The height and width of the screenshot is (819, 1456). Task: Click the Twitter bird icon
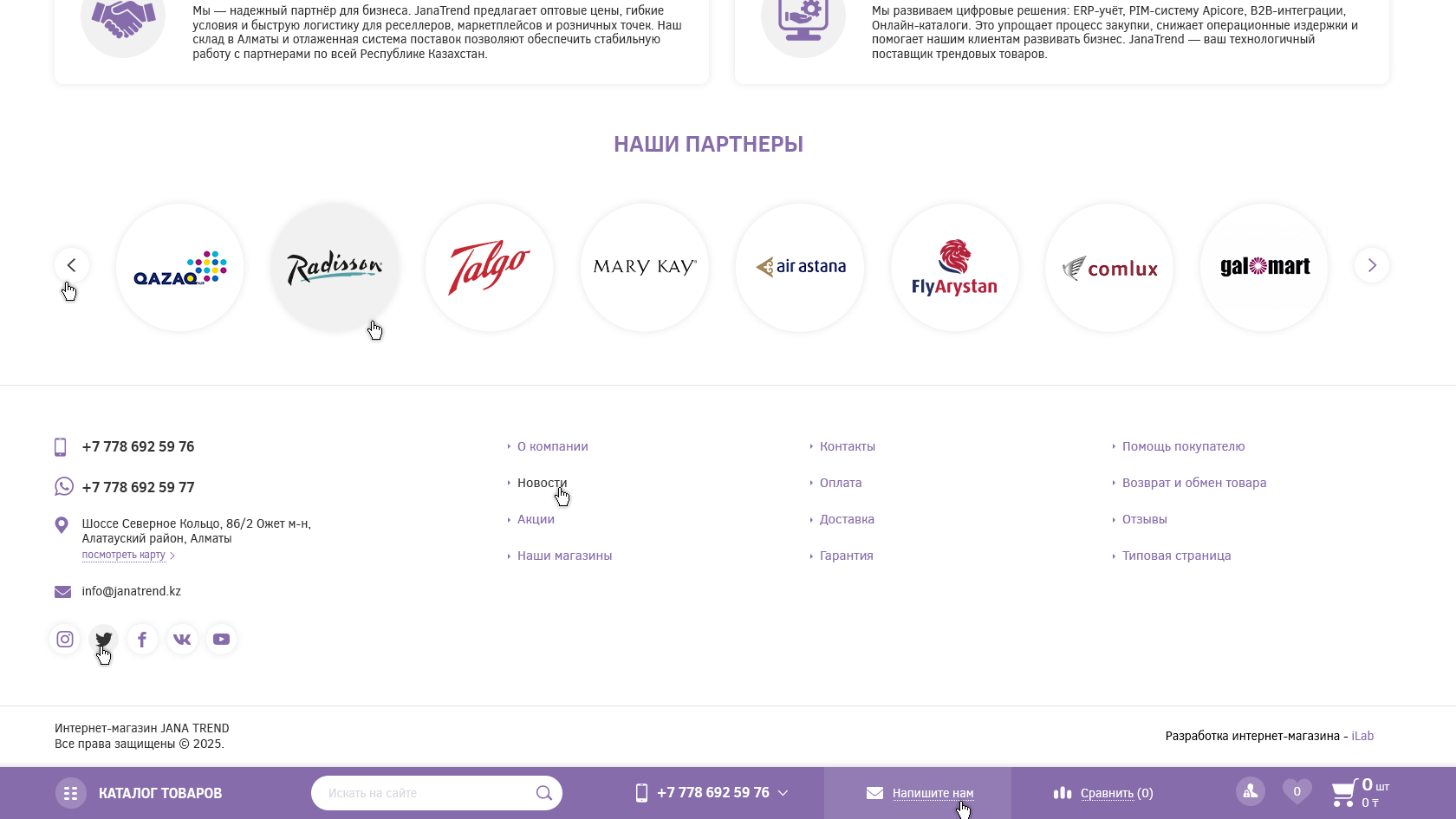click(103, 639)
